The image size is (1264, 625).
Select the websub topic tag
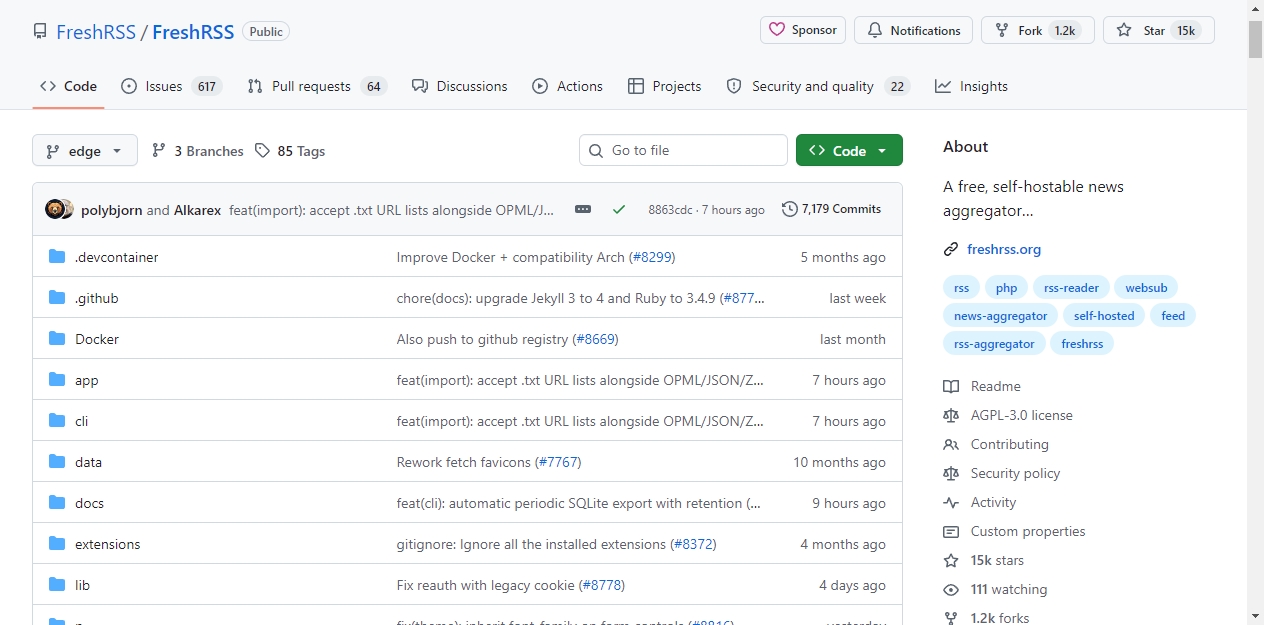tap(1146, 288)
